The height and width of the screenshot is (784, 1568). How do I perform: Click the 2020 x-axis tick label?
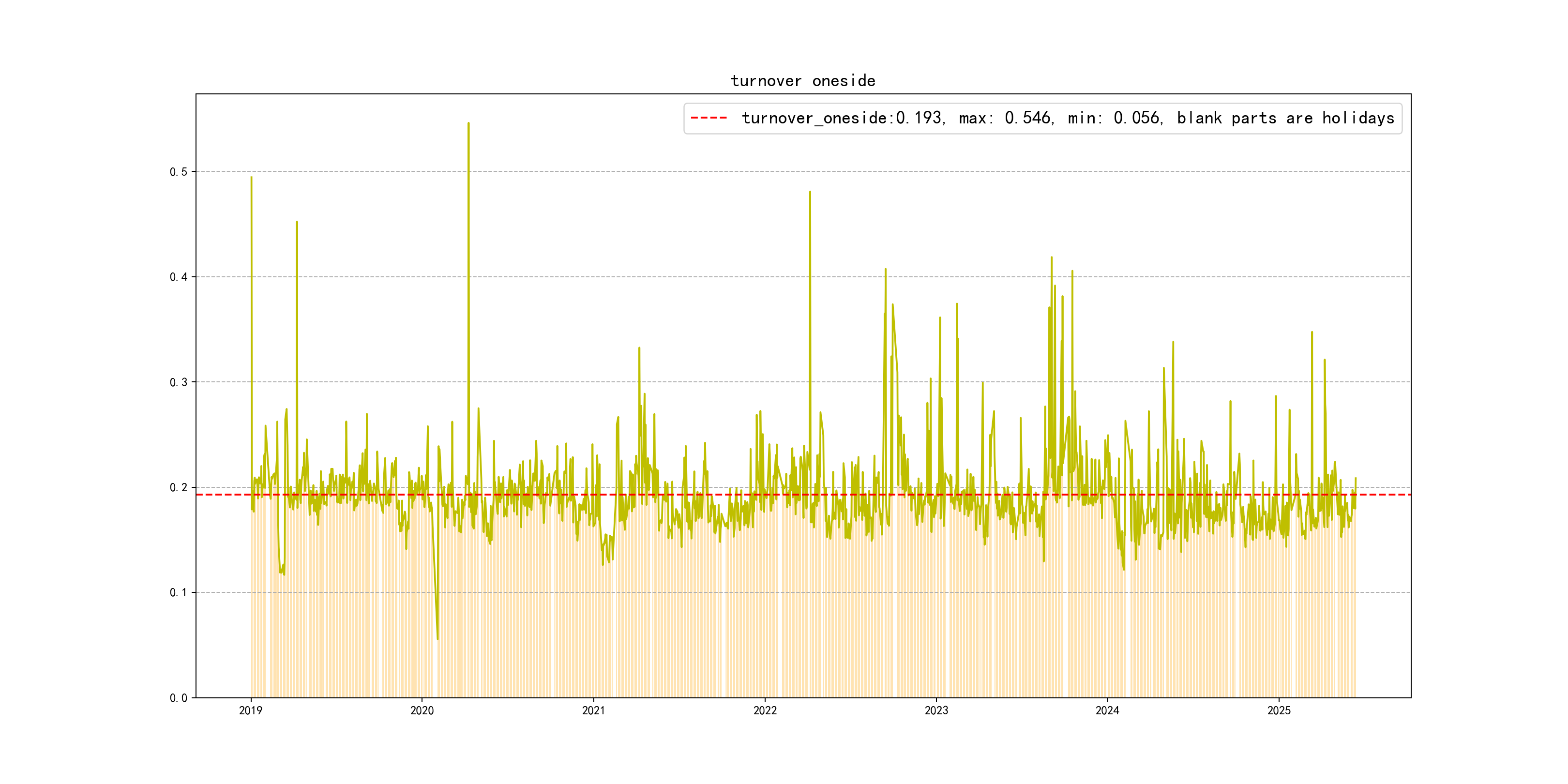click(422, 710)
